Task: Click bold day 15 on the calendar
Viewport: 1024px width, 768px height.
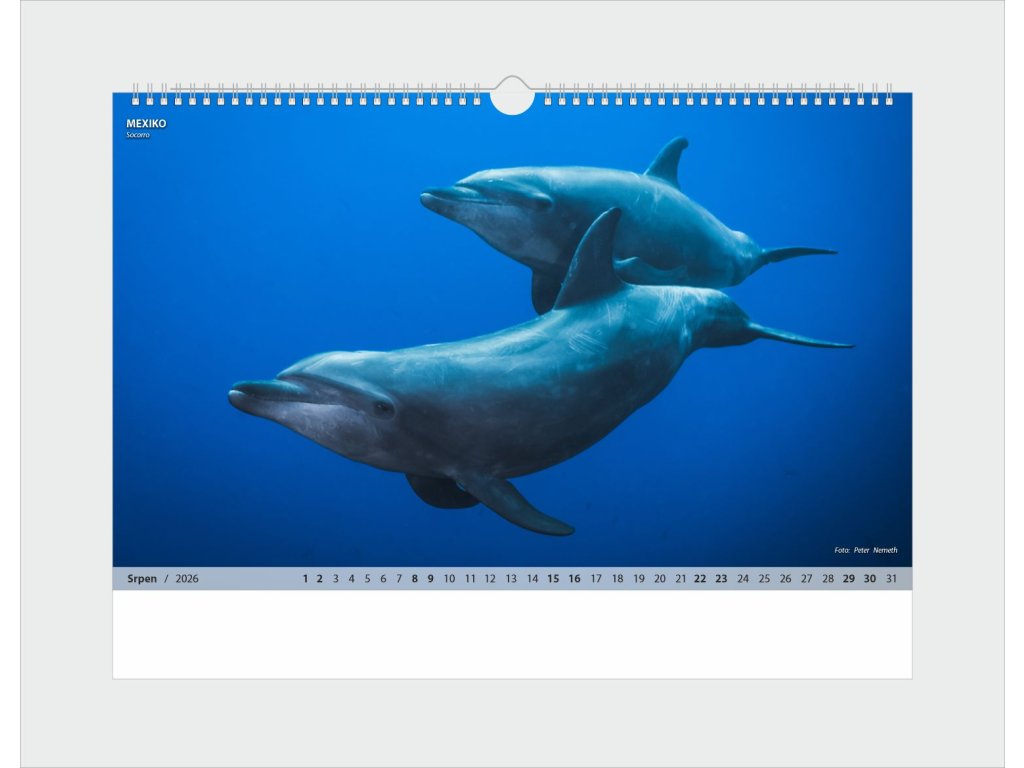Action: tap(553, 579)
